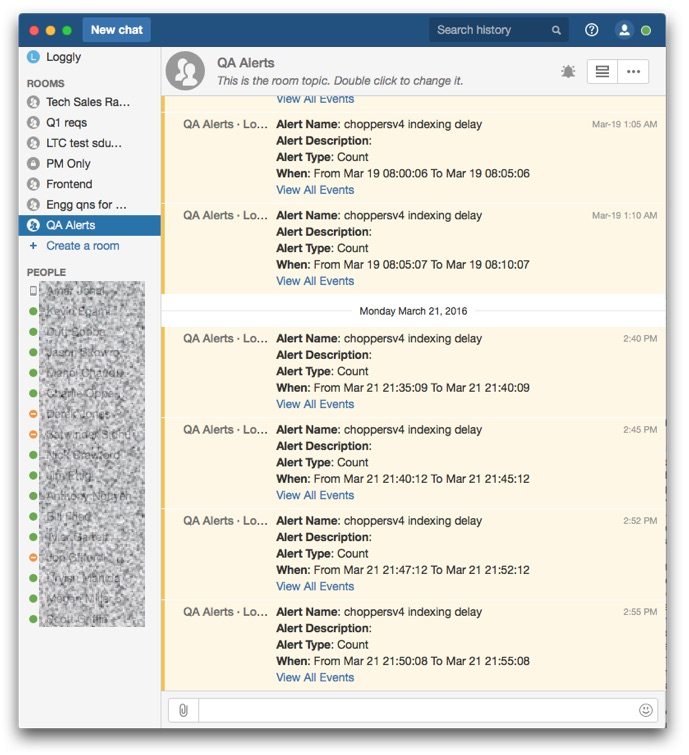
Task: Click the QA Alerts room avatar icon
Action: click(x=186, y=71)
